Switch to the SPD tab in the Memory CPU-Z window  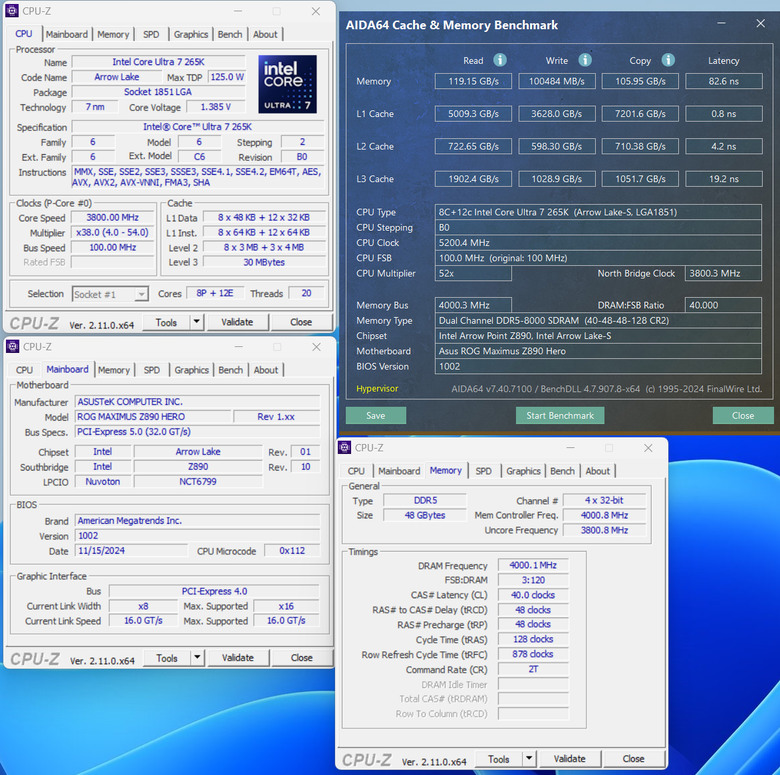tap(484, 471)
